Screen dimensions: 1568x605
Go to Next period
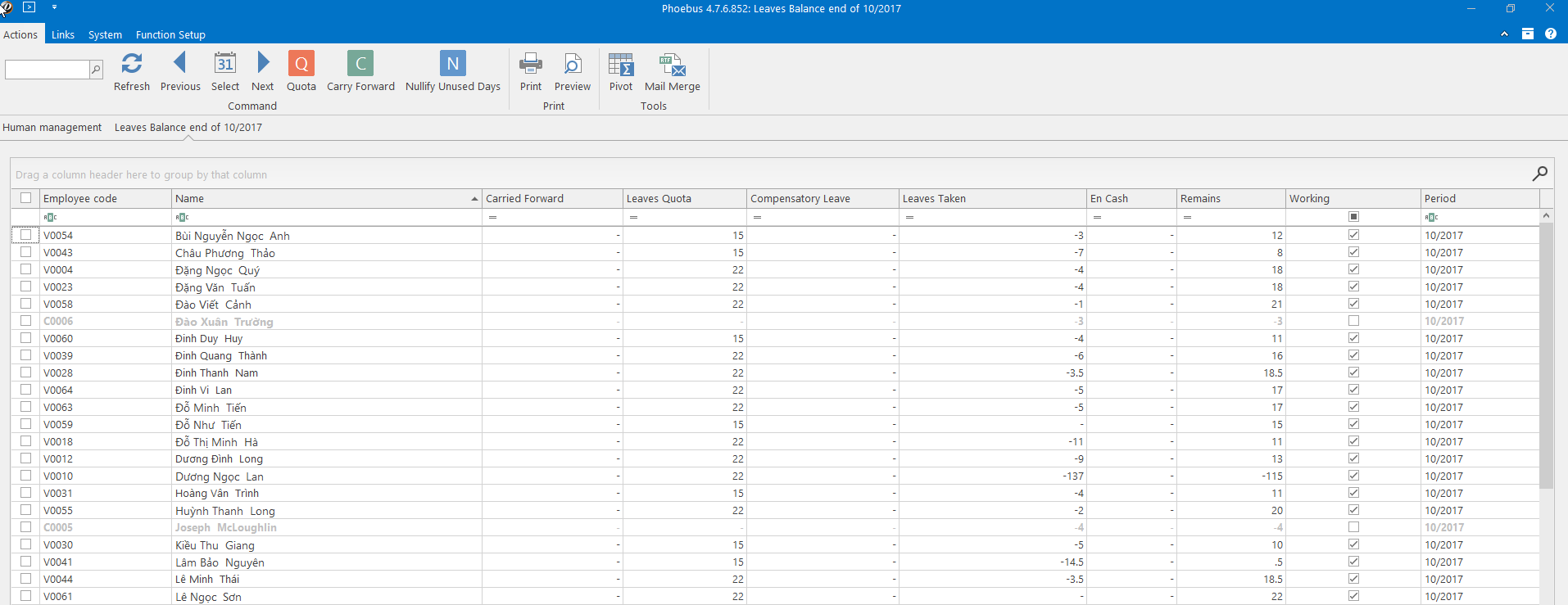tap(263, 62)
